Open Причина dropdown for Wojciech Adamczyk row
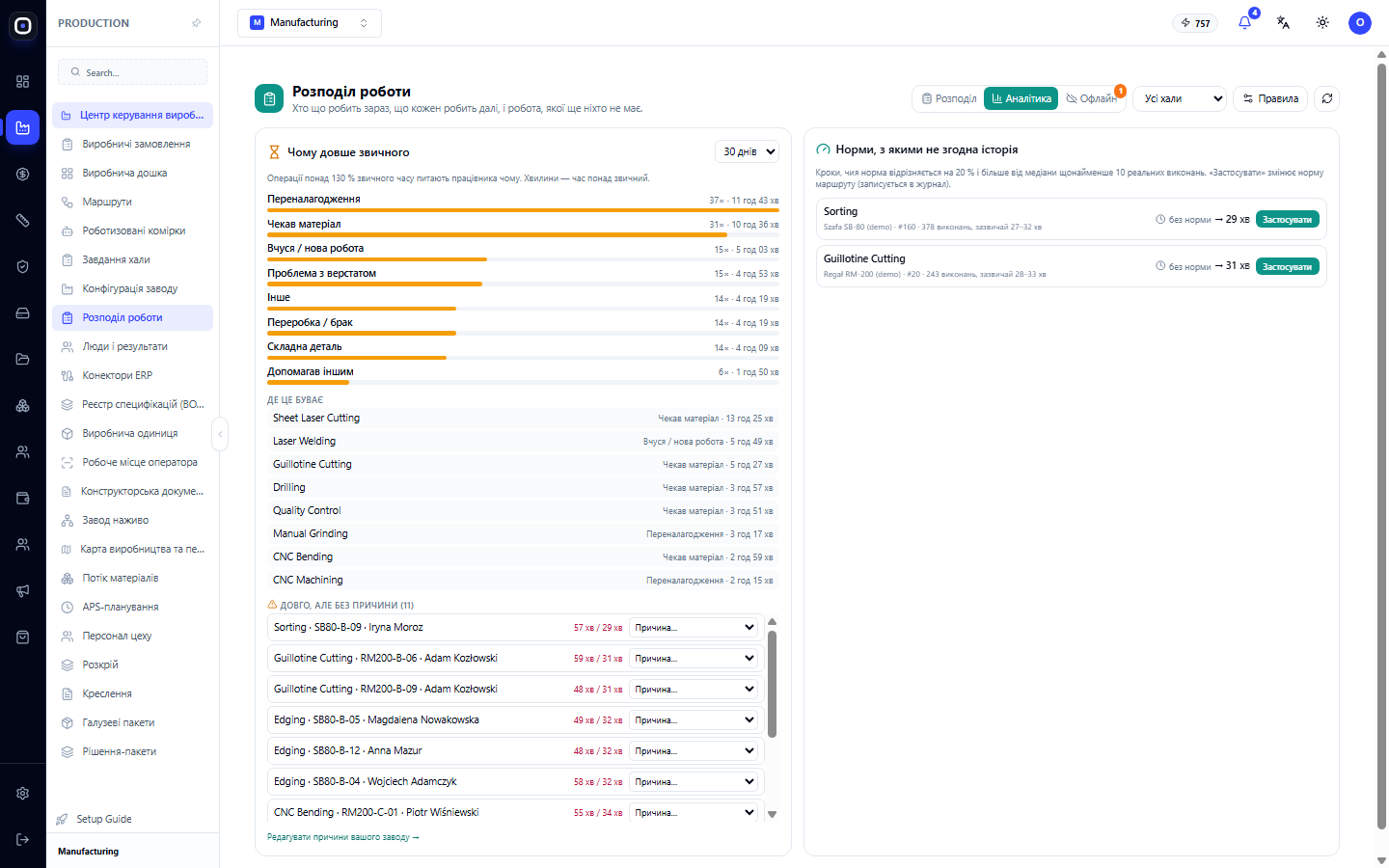Screen dimensions: 1389x868 pos(694,782)
